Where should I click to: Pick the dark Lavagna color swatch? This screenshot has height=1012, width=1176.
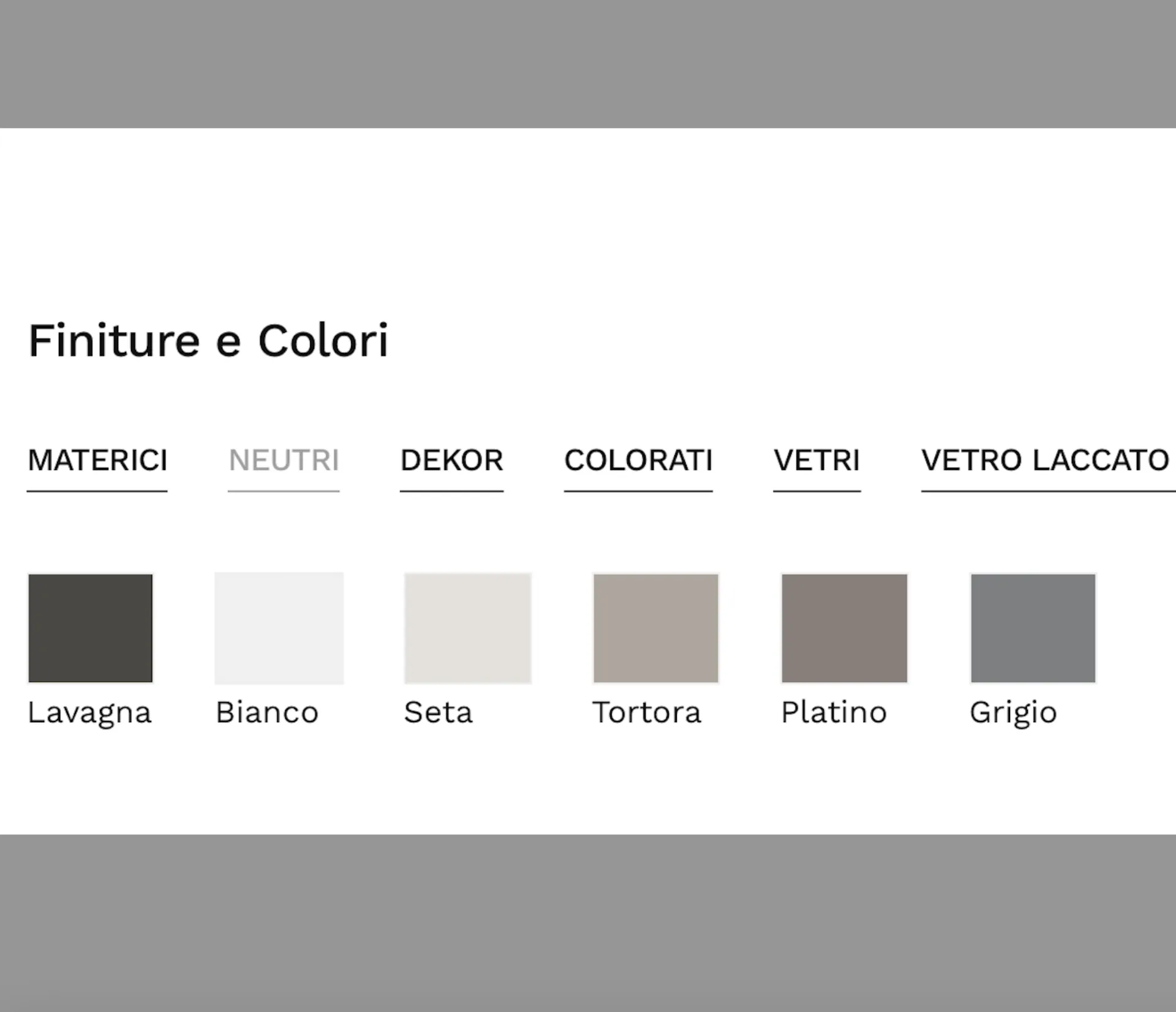tap(91, 628)
